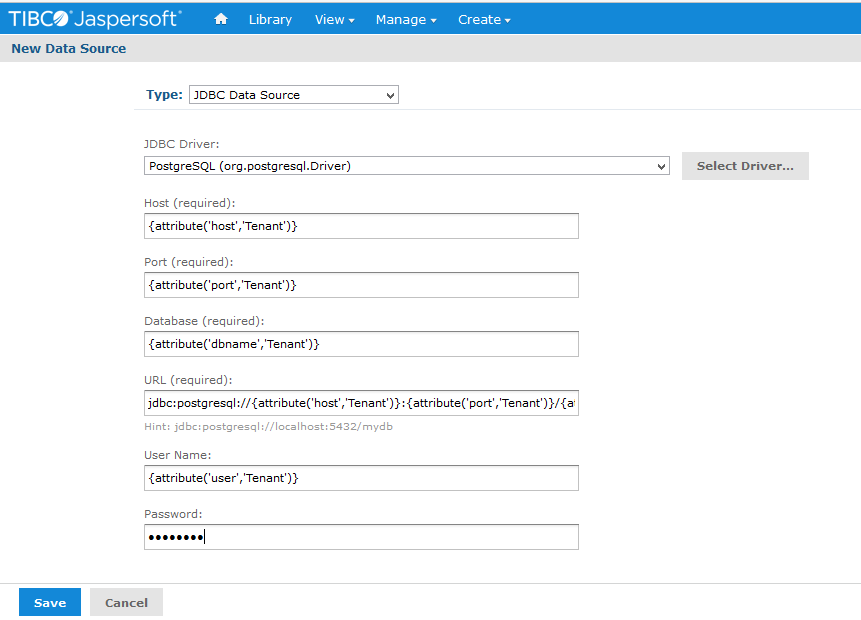Image resolution: width=861 pixels, height=620 pixels.
Task: Click the User Name label
Action: point(177,455)
